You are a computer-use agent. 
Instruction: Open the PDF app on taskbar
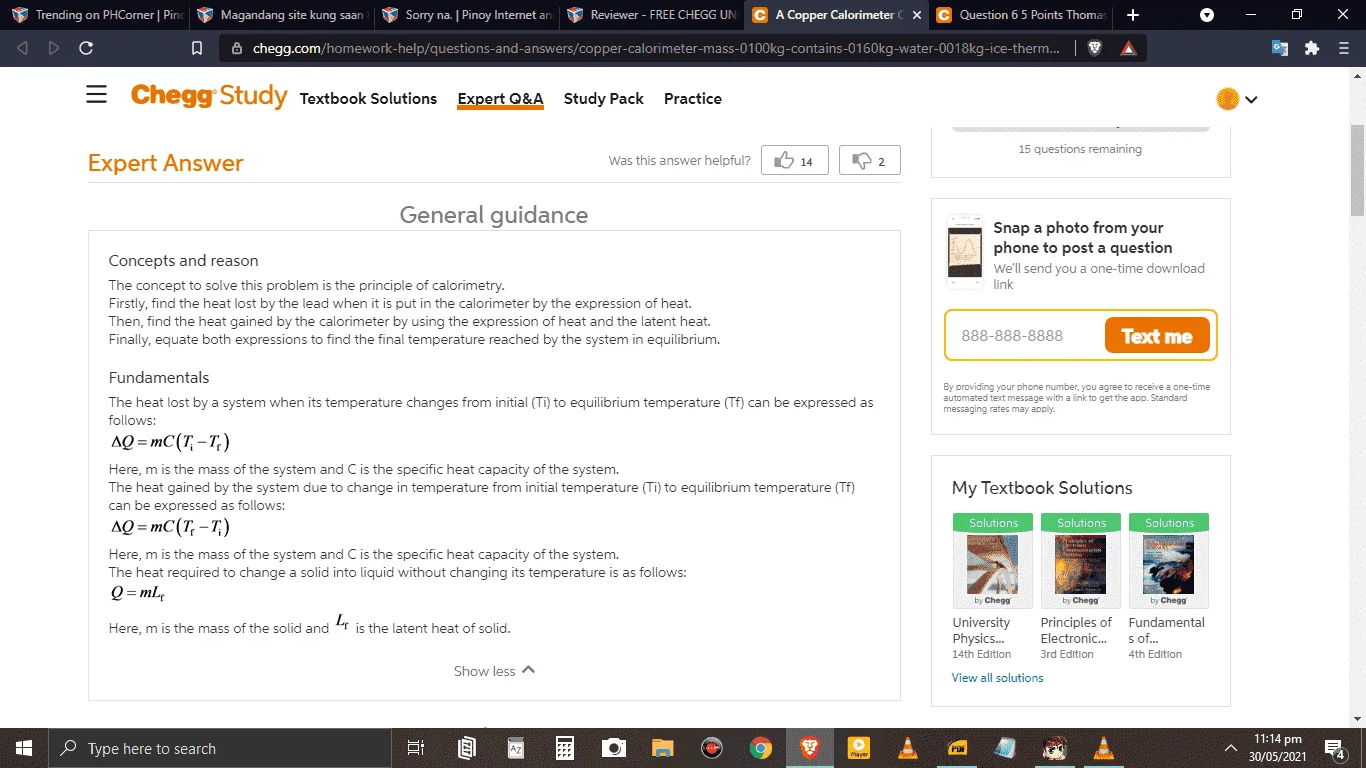(x=957, y=748)
